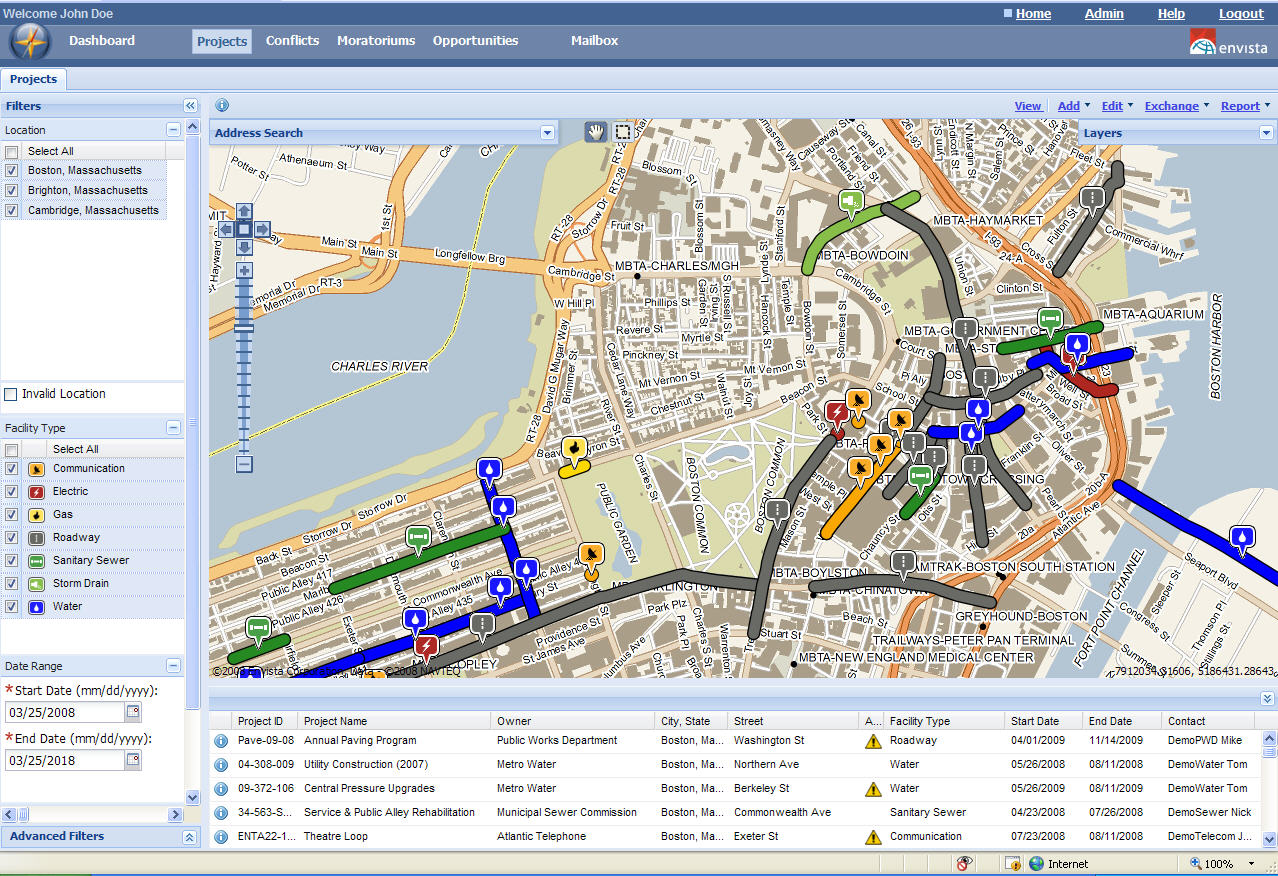Expand Advanced Filters panel
The width and height of the screenshot is (1278, 876).
(x=190, y=837)
